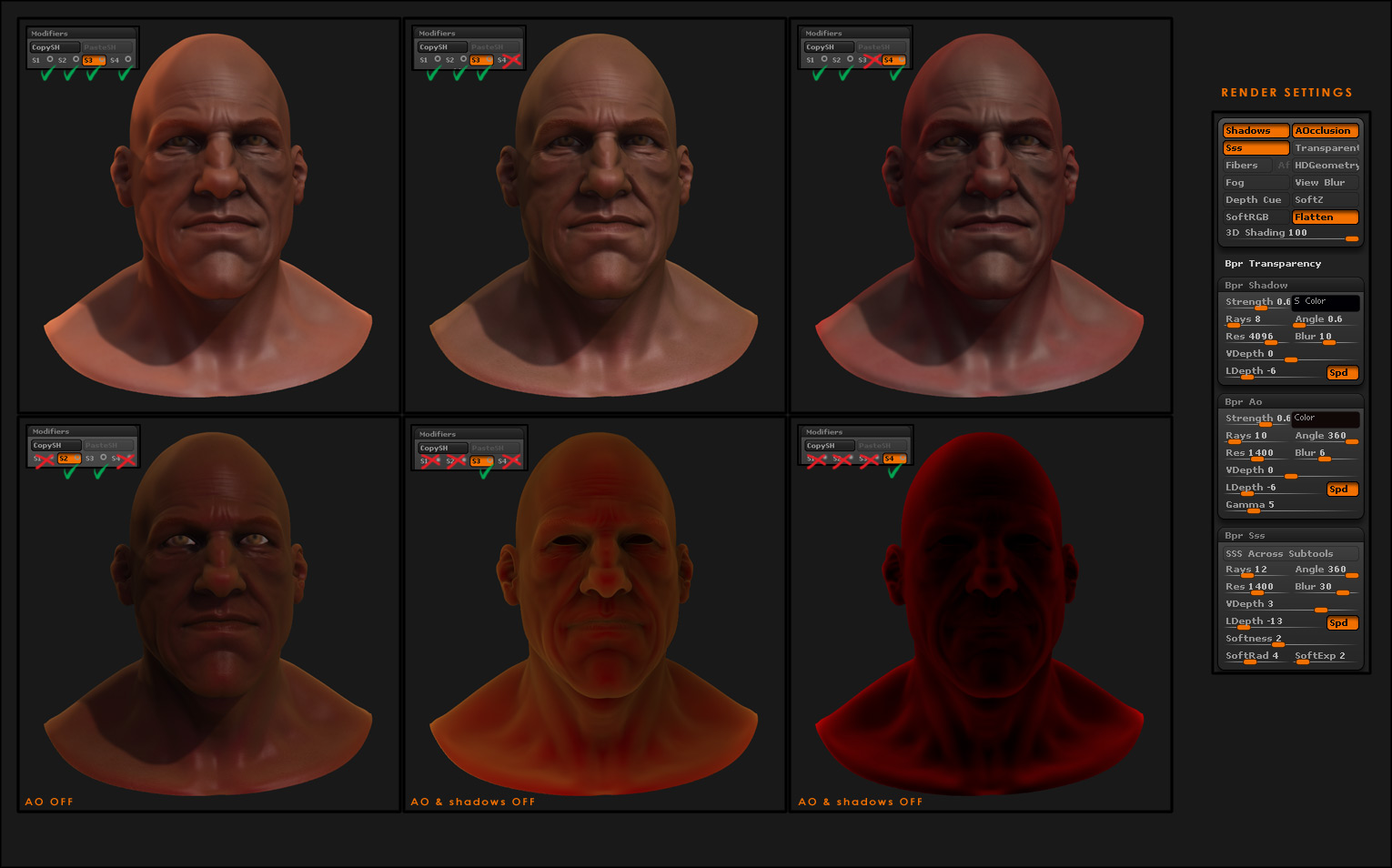Enable SoftRGB option

coord(1256,217)
